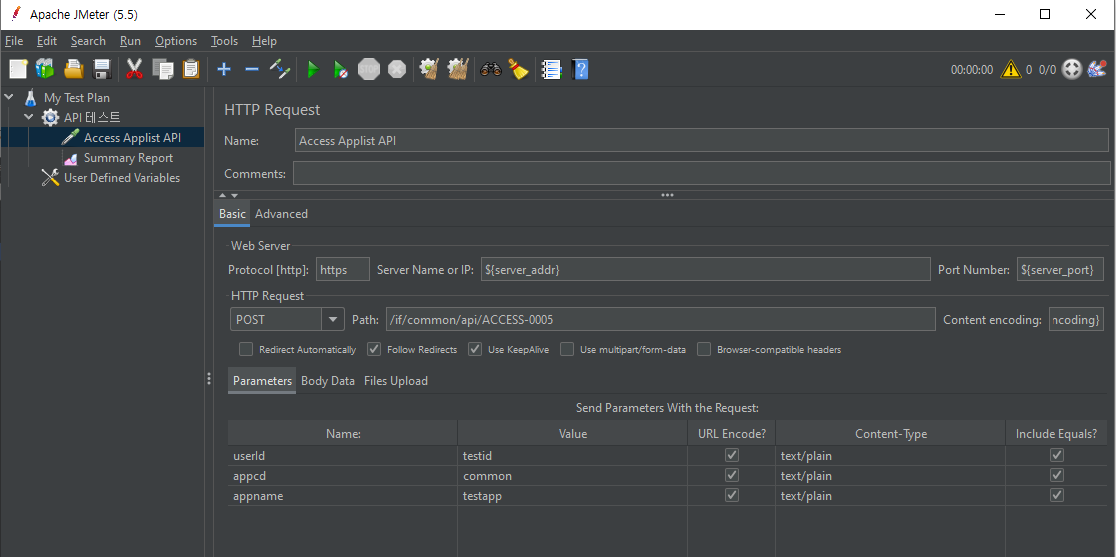The width and height of the screenshot is (1116, 557).
Task: Click the small down arrow panel collapser
Action: pos(234,195)
